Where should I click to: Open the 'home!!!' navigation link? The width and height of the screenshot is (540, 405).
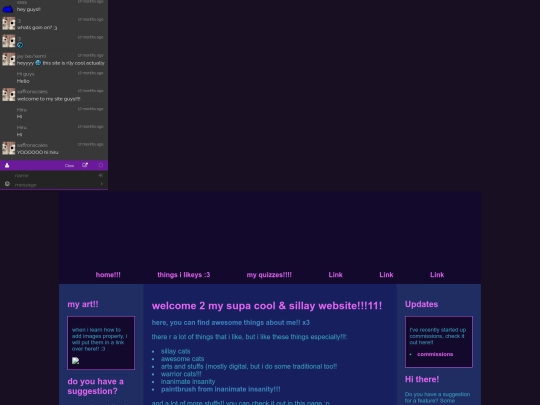[108, 275]
